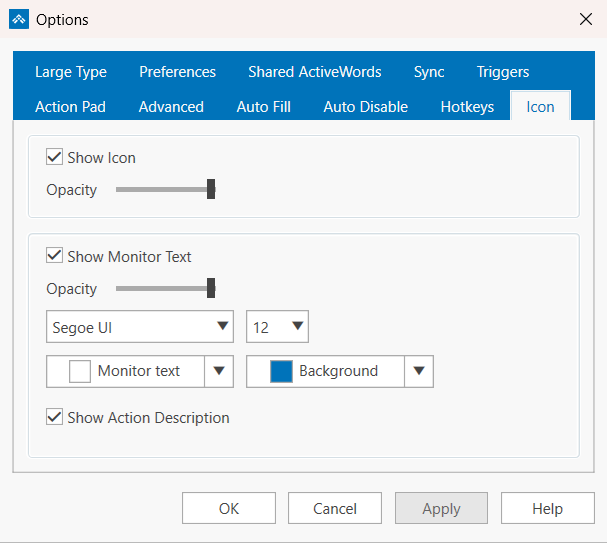Click the Show Monitor Text label
607x543 pixels.
click(129, 257)
